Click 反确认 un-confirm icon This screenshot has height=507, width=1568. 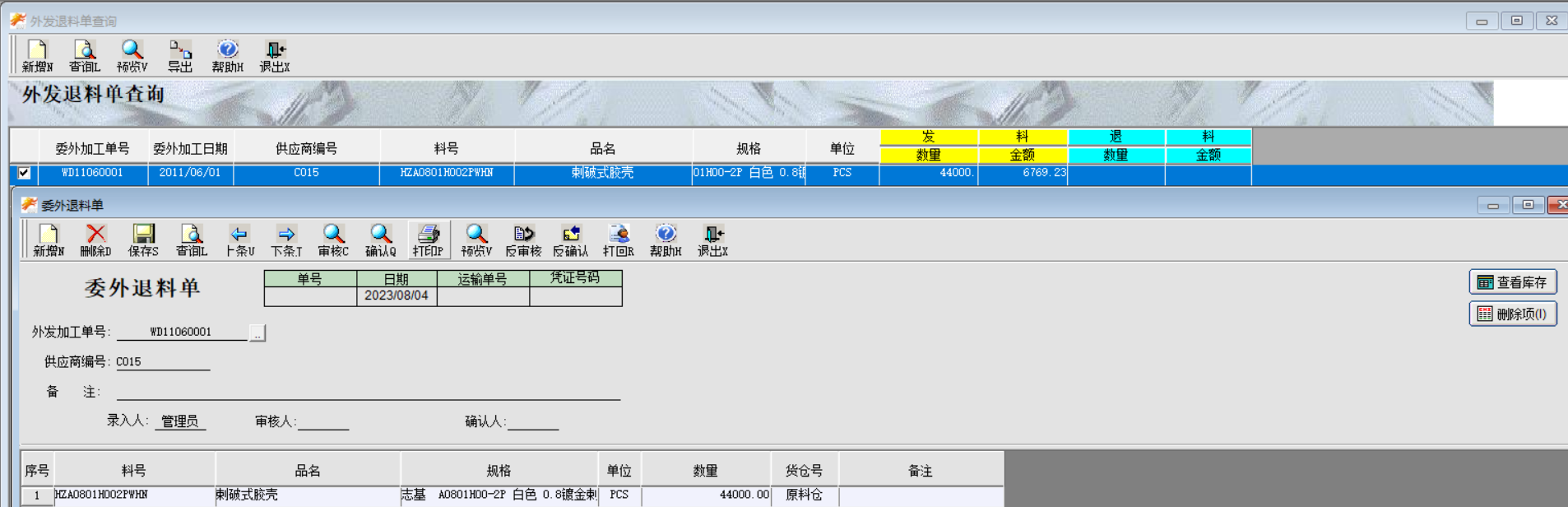coord(571,240)
